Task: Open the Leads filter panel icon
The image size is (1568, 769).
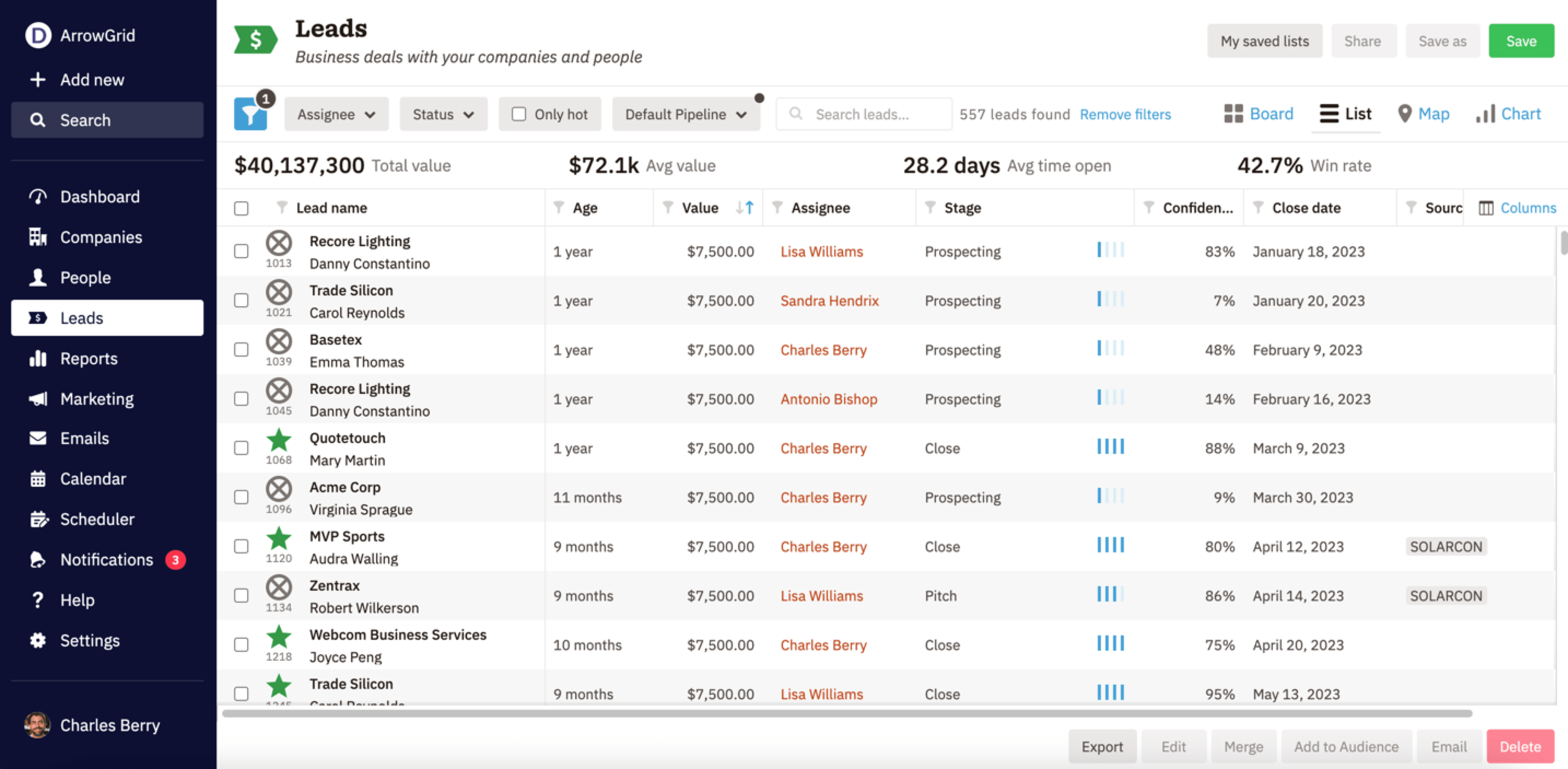Action: (x=250, y=114)
